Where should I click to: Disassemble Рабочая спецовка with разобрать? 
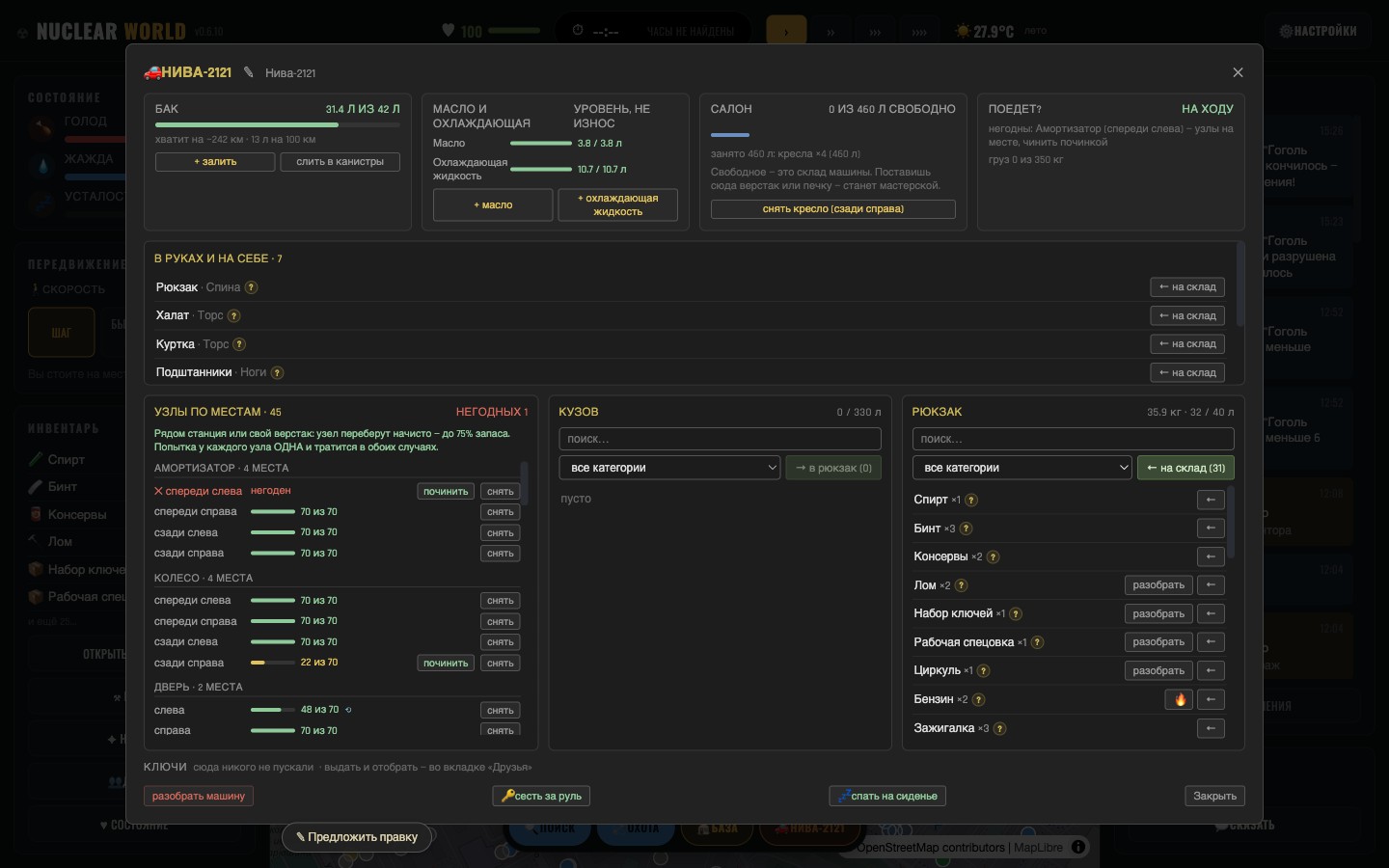(x=1158, y=642)
